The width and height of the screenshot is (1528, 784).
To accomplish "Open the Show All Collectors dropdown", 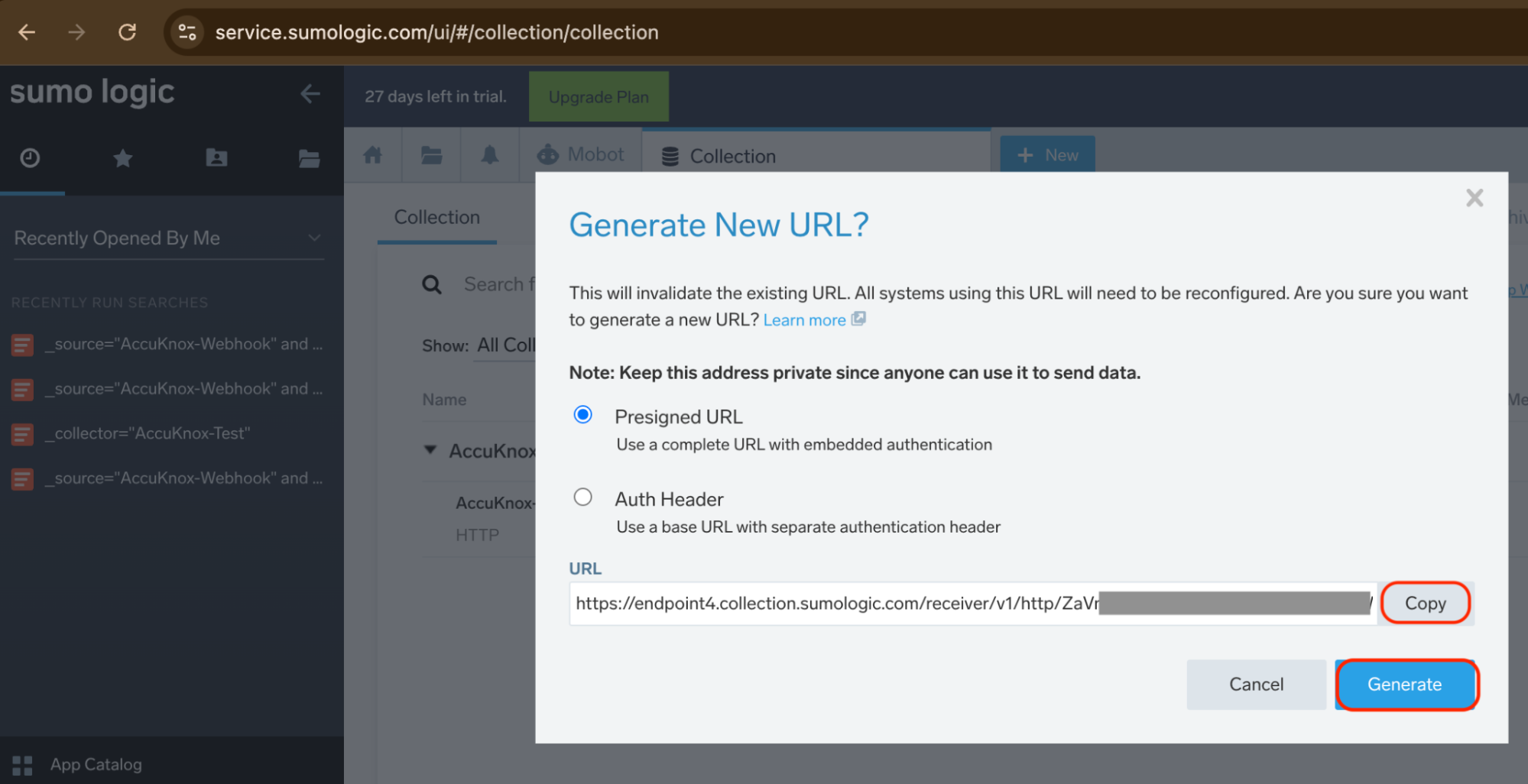I will click(x=506, y=345).
